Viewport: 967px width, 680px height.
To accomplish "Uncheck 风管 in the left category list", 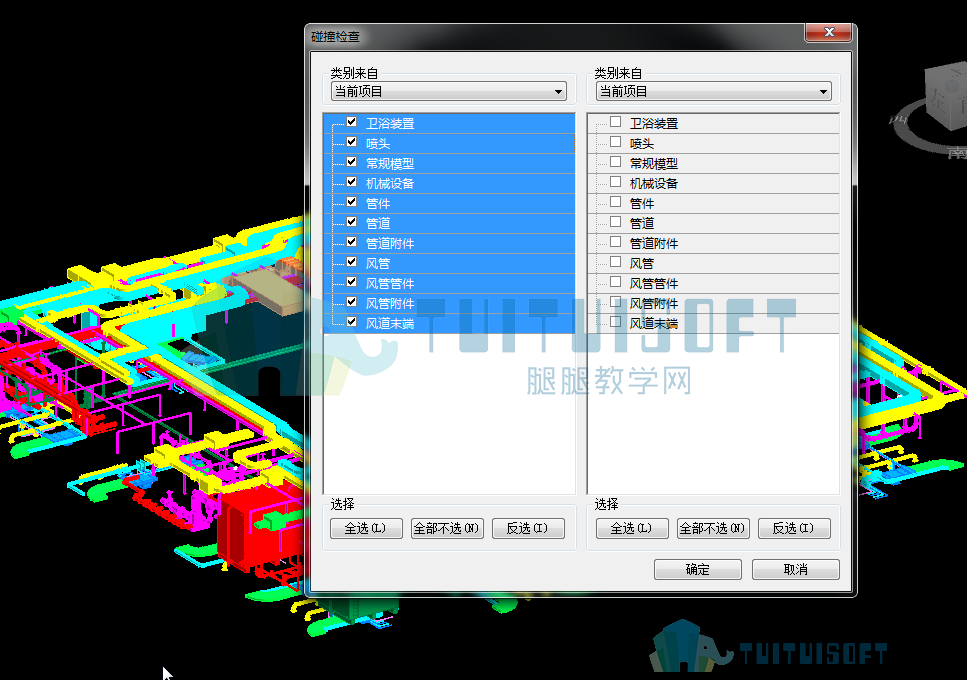I will 352,262.
